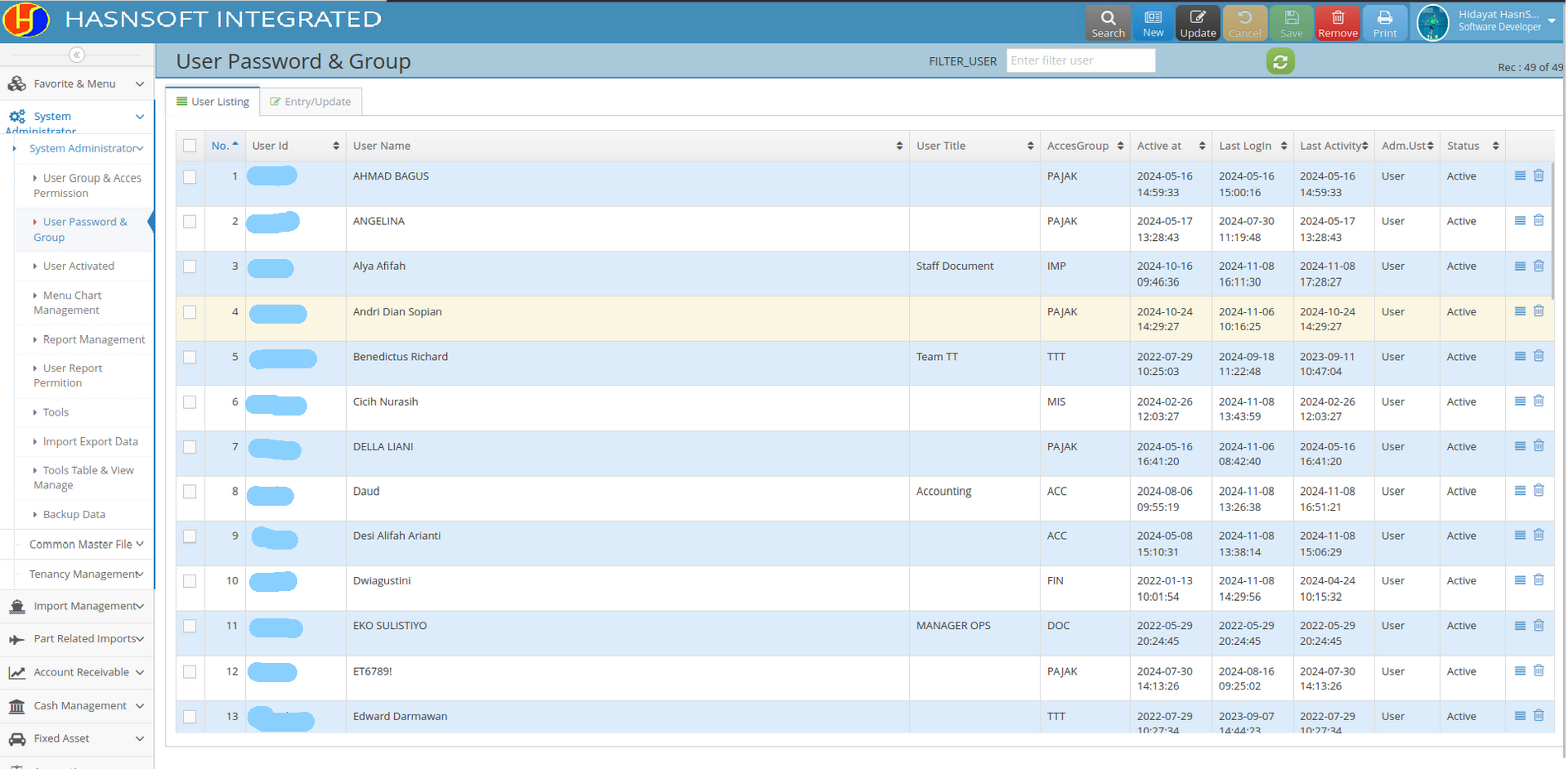Sort table by User Name column
1568x769 pixels.
pos(626,146)
